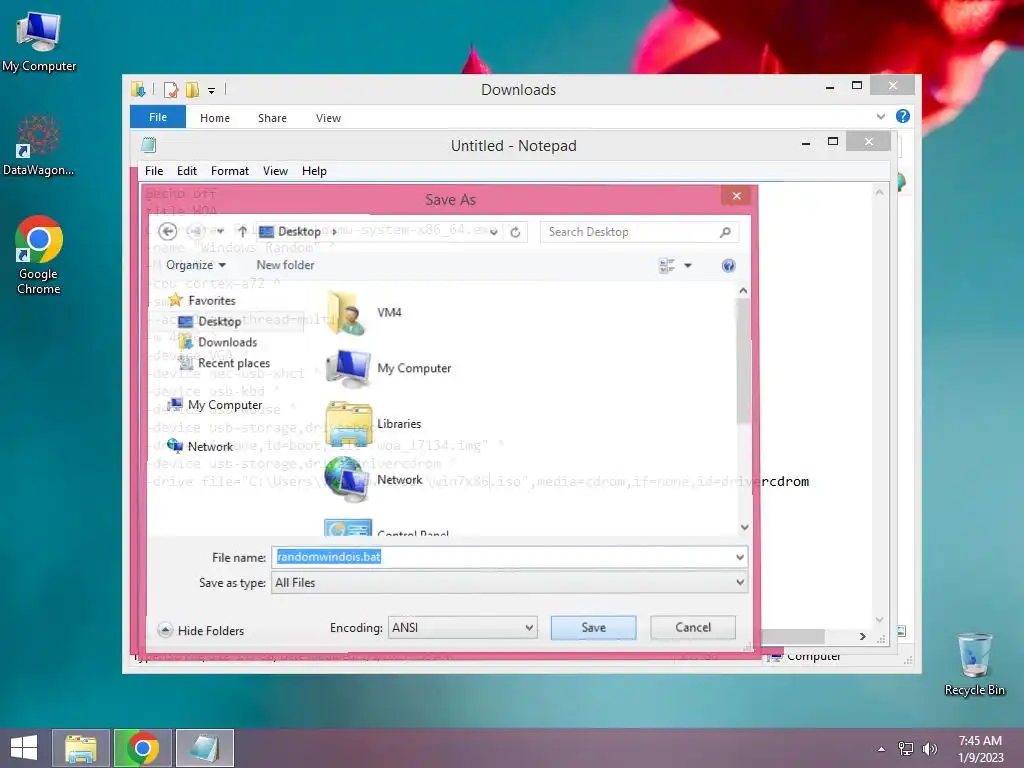Open File Explorer from taskbar

click(x=80, y=748)
